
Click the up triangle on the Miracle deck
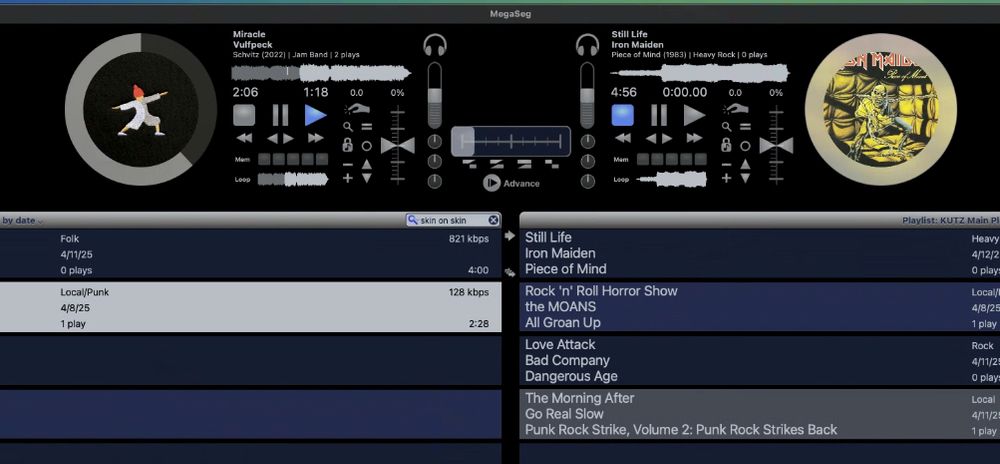[x=367, y=164]
